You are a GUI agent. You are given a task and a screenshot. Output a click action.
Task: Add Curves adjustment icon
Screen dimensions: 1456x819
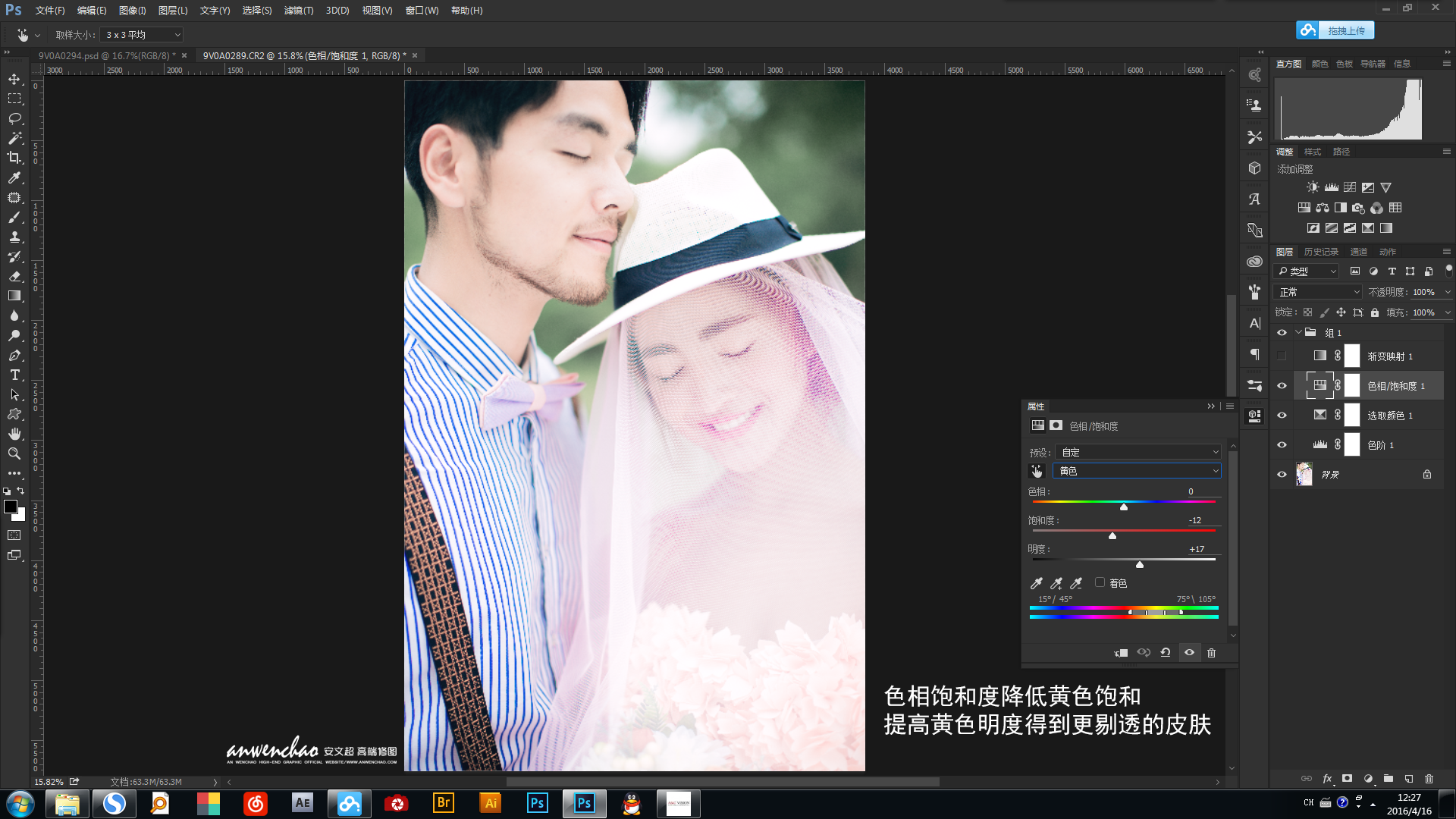coord(1350,187)
